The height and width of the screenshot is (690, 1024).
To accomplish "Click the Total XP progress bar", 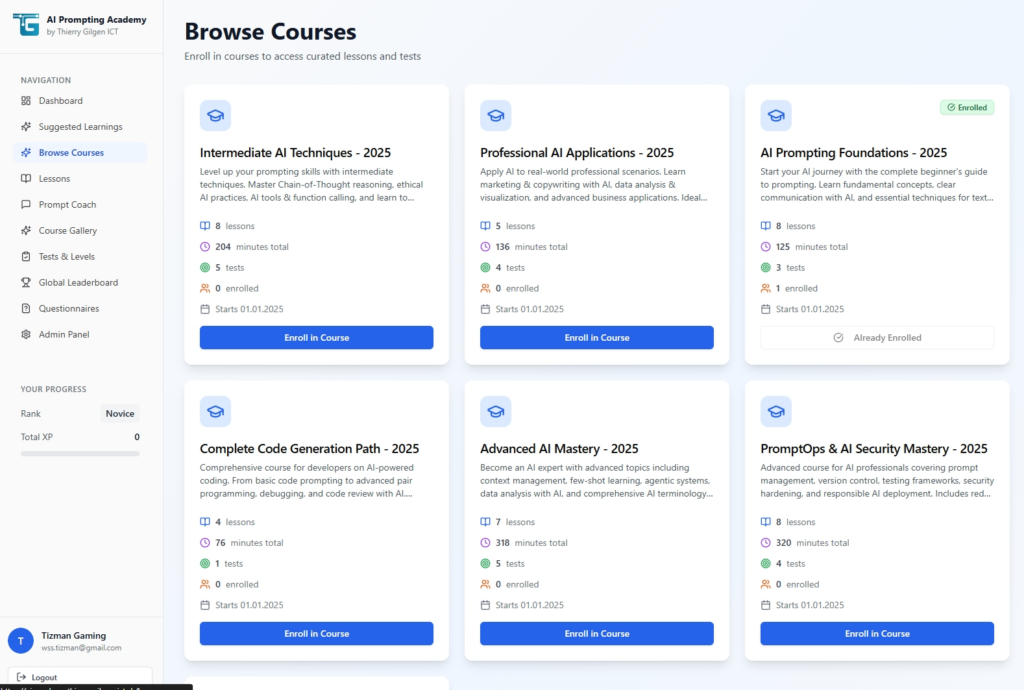I will pos(80,454).
